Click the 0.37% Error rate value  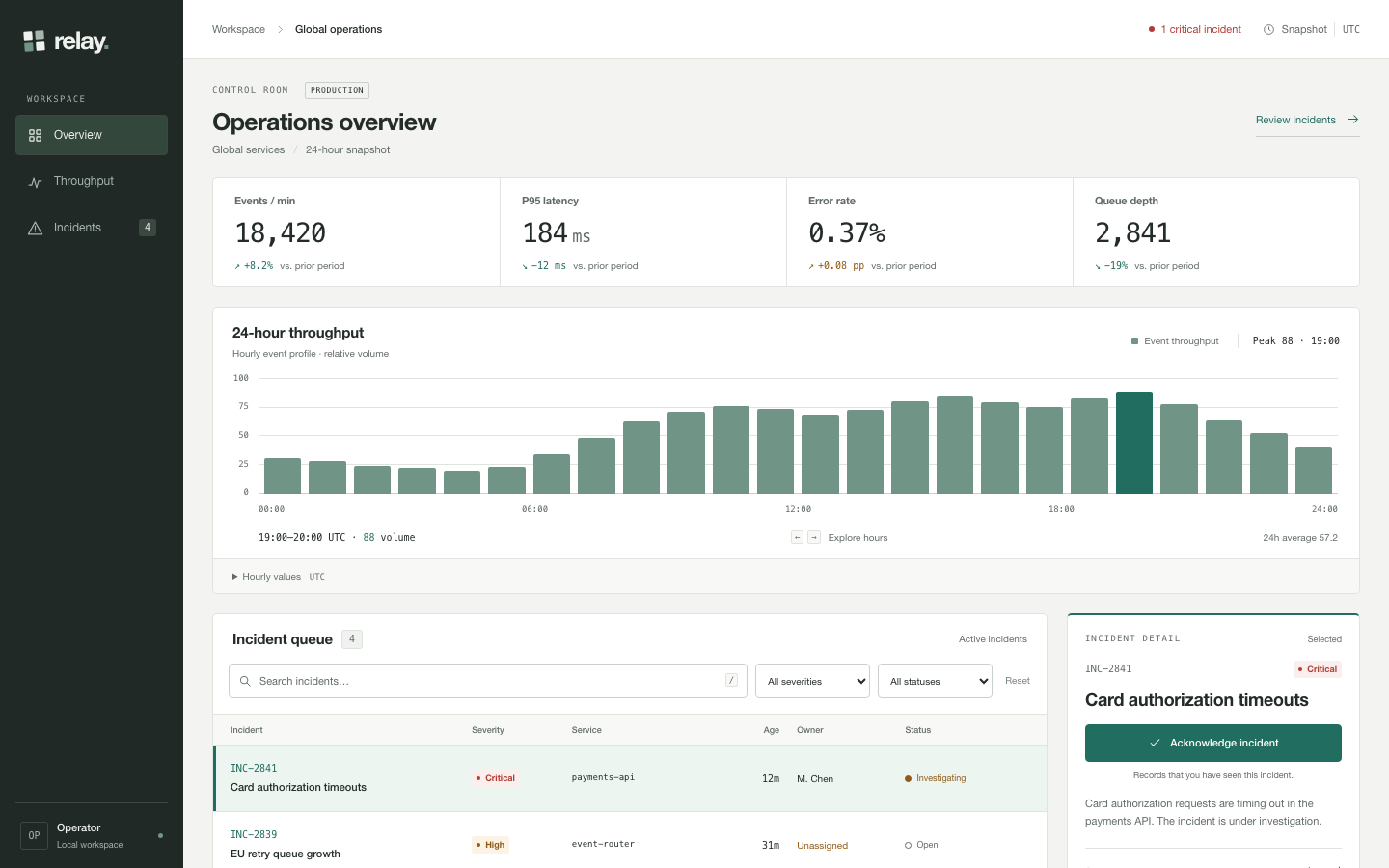click(847, 233)
